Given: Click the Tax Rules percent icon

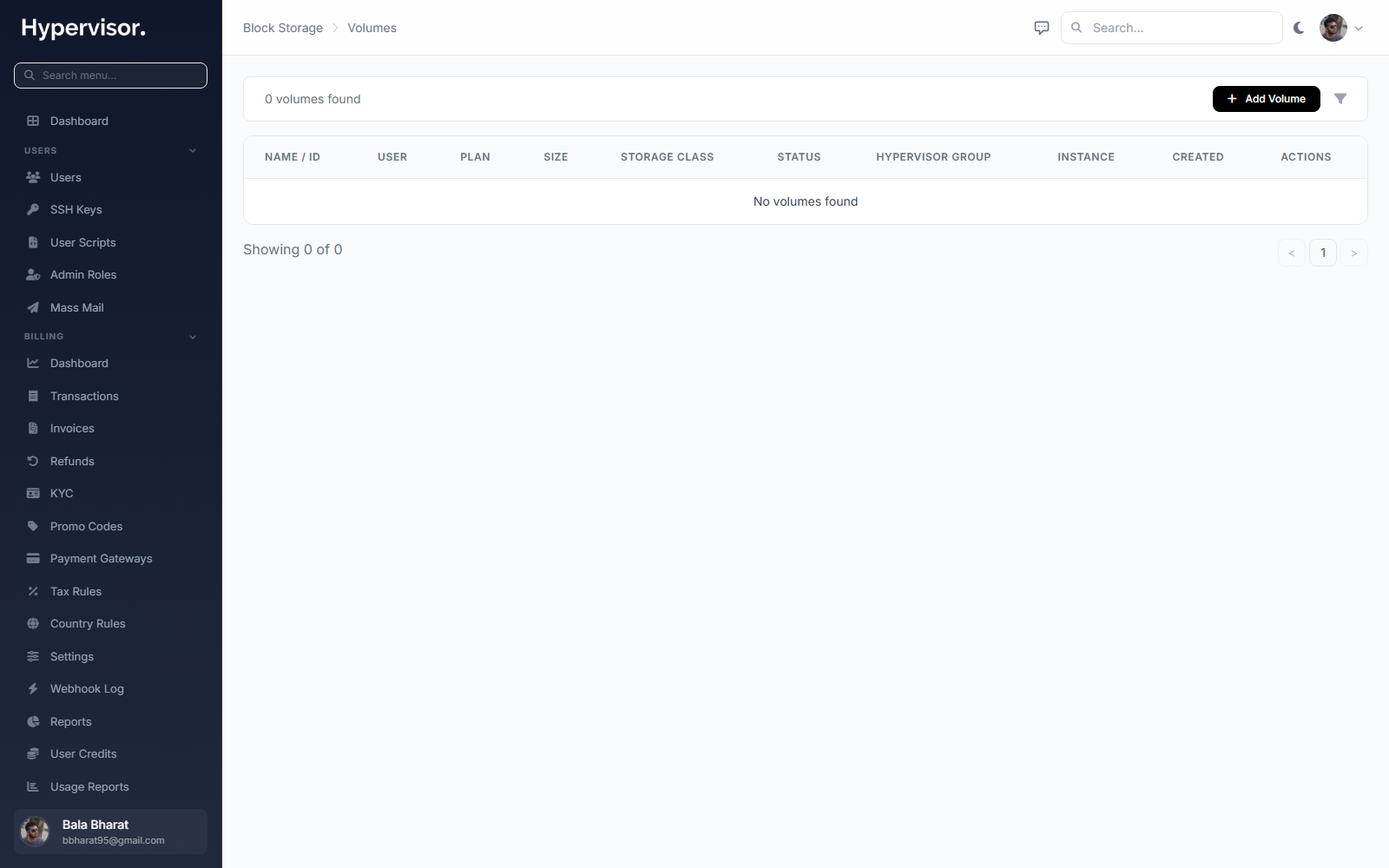Looking at the screenshot, I should (x=33, y=591).
